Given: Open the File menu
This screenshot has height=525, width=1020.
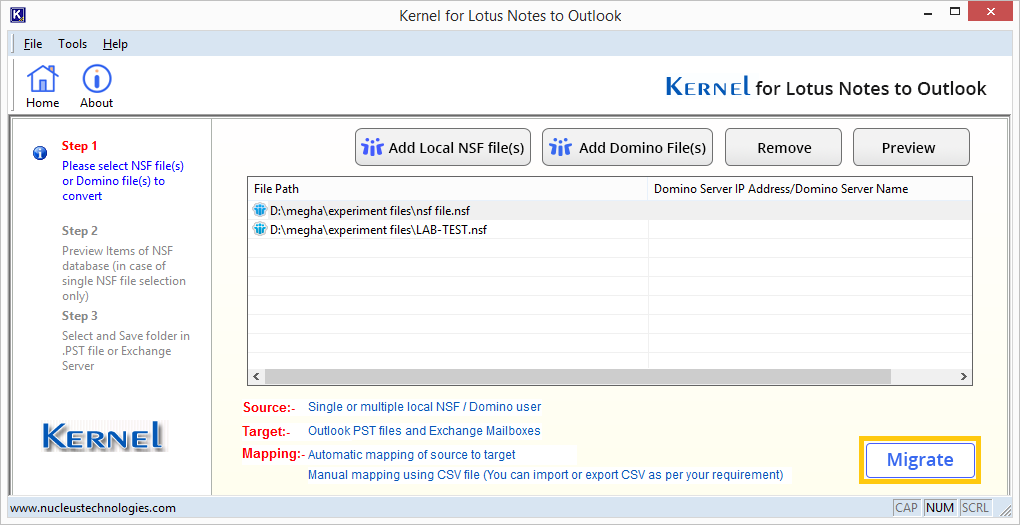Looking at the screenshot, I should 33,44.
